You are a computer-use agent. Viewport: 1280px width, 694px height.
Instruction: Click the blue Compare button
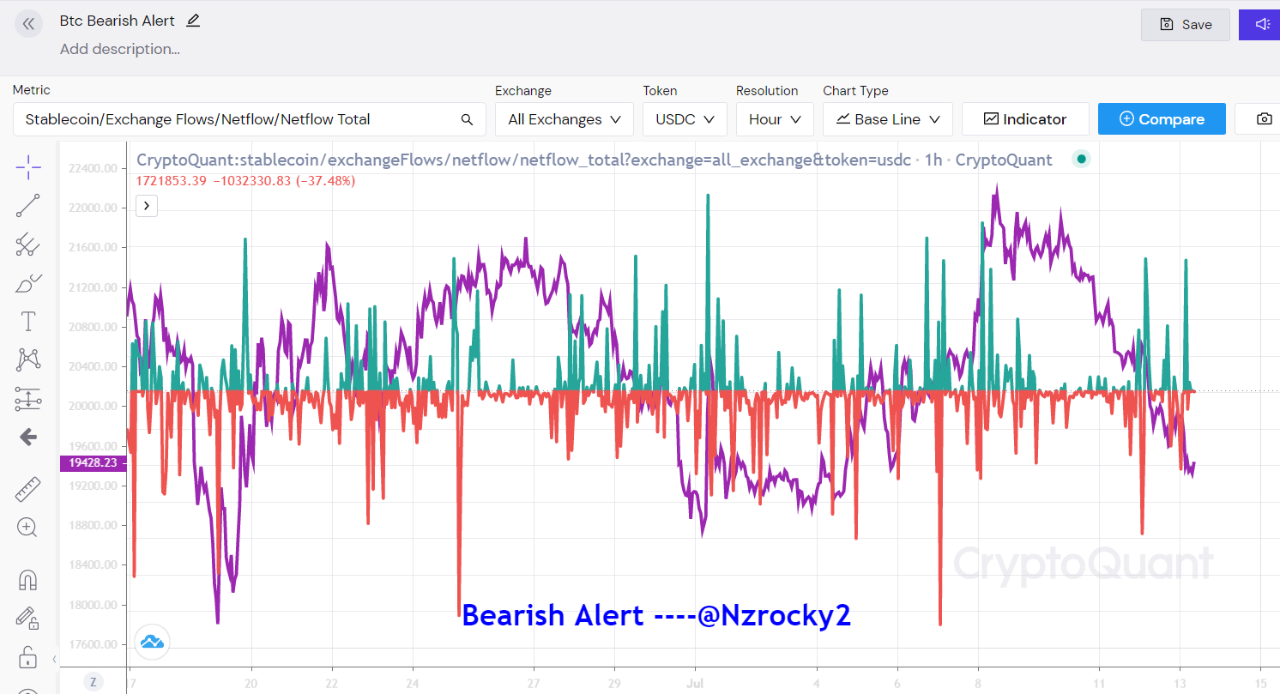(x=1162, y=119)
